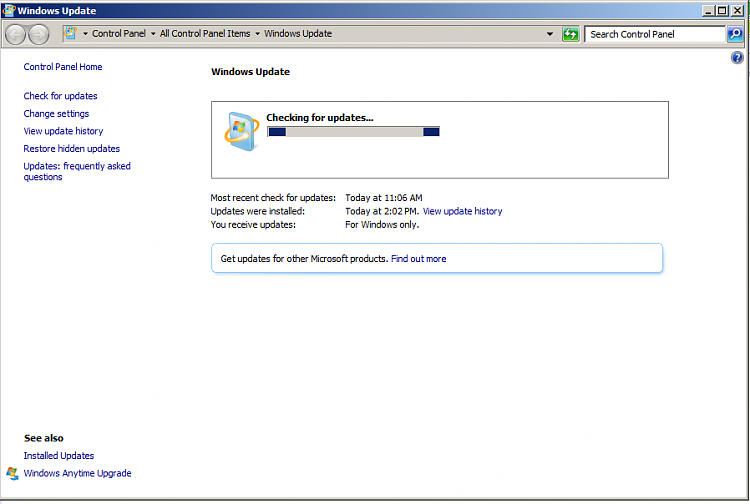Go to Control Panel Home
Viewport: 750px width, 504px height.
(x=63, y=67)
